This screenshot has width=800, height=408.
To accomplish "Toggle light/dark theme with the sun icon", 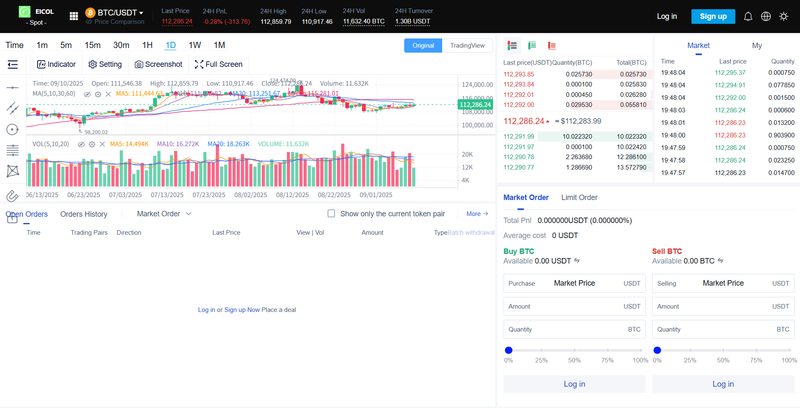I will (x=784, y=16).
